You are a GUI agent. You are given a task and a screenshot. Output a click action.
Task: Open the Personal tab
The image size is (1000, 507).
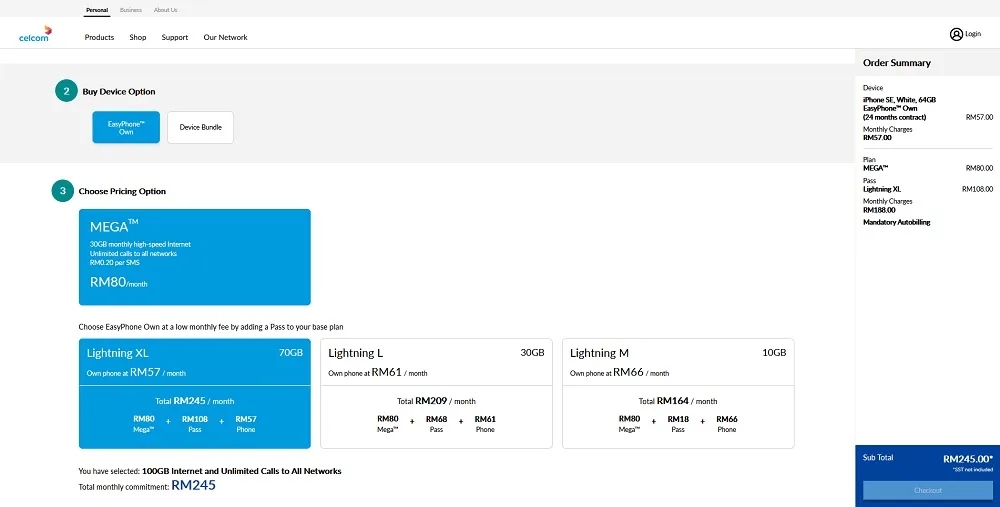tap(97, 10)
